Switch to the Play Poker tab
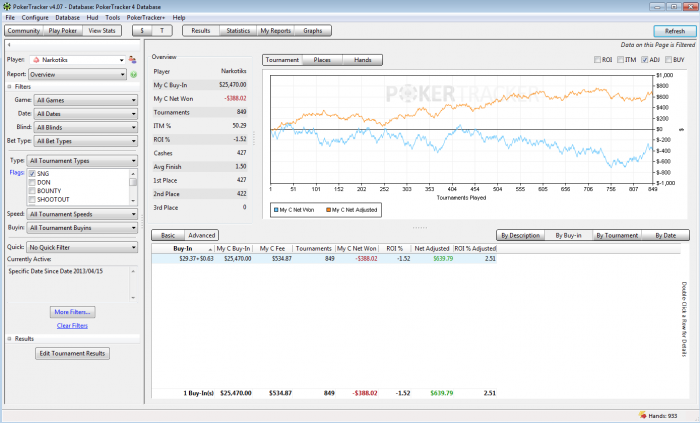The width and height of the screenshot is (700, 423). 62,31
